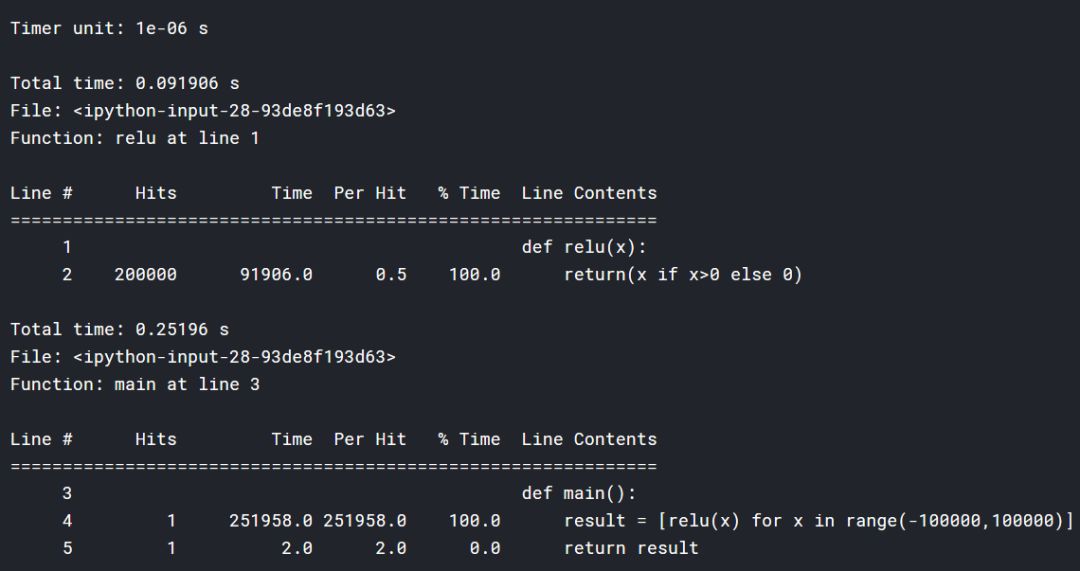Click the 100.0 percent value on the relu row
Viewport: 1080px width, 571px height.
coord(474,274)
